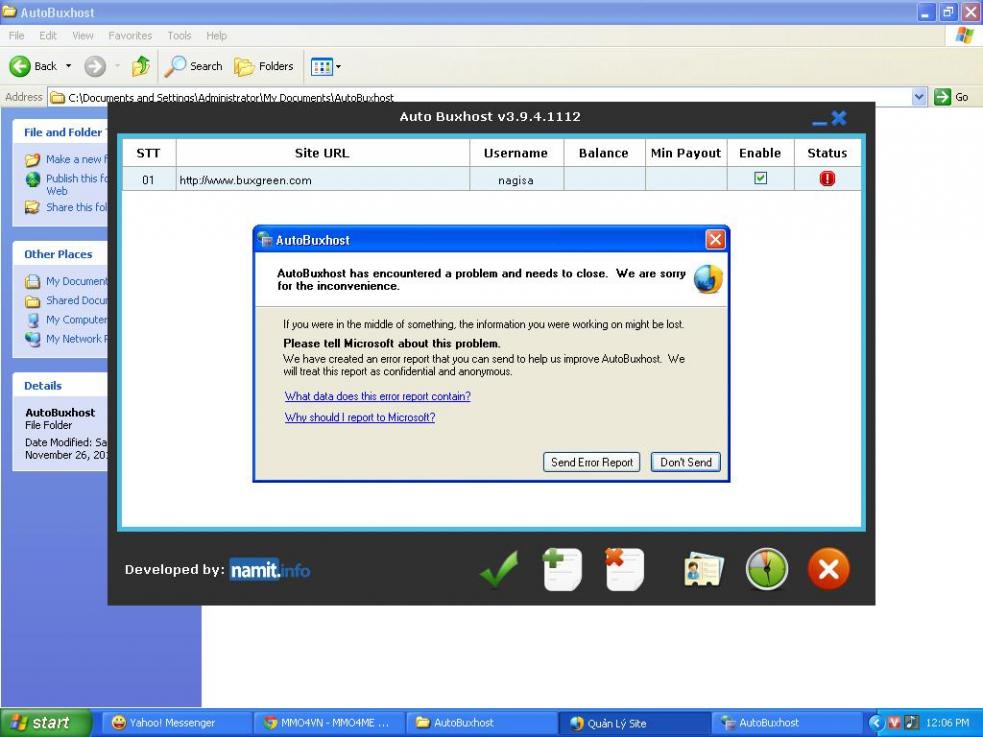
Task: Open My Documents in Other Places
Action: [x=66, y=281]
